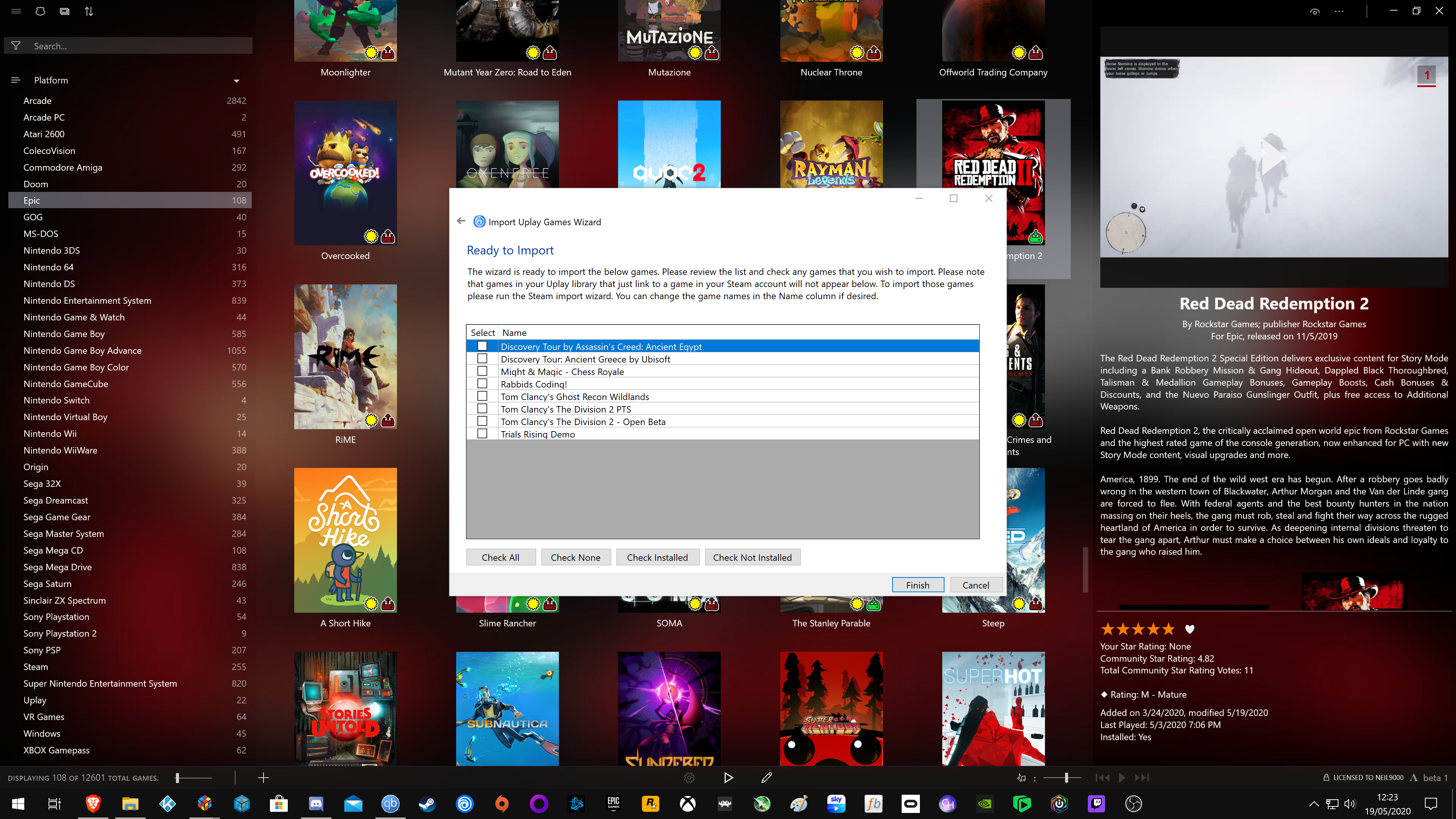1456x819 pixels.
Task: Open Twitch from the taskbar
Action: [x=1097, y=804]
